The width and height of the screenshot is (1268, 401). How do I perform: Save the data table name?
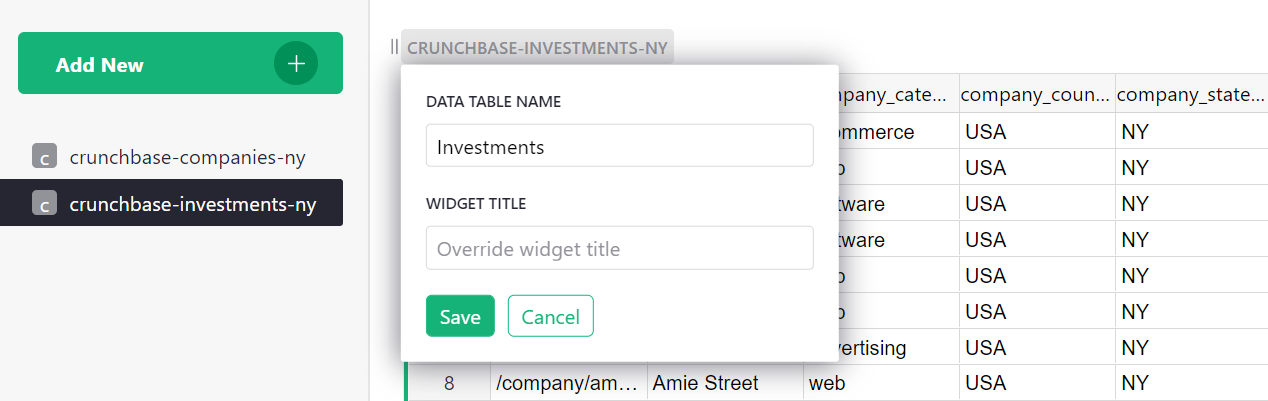click(x=460, y=316)
